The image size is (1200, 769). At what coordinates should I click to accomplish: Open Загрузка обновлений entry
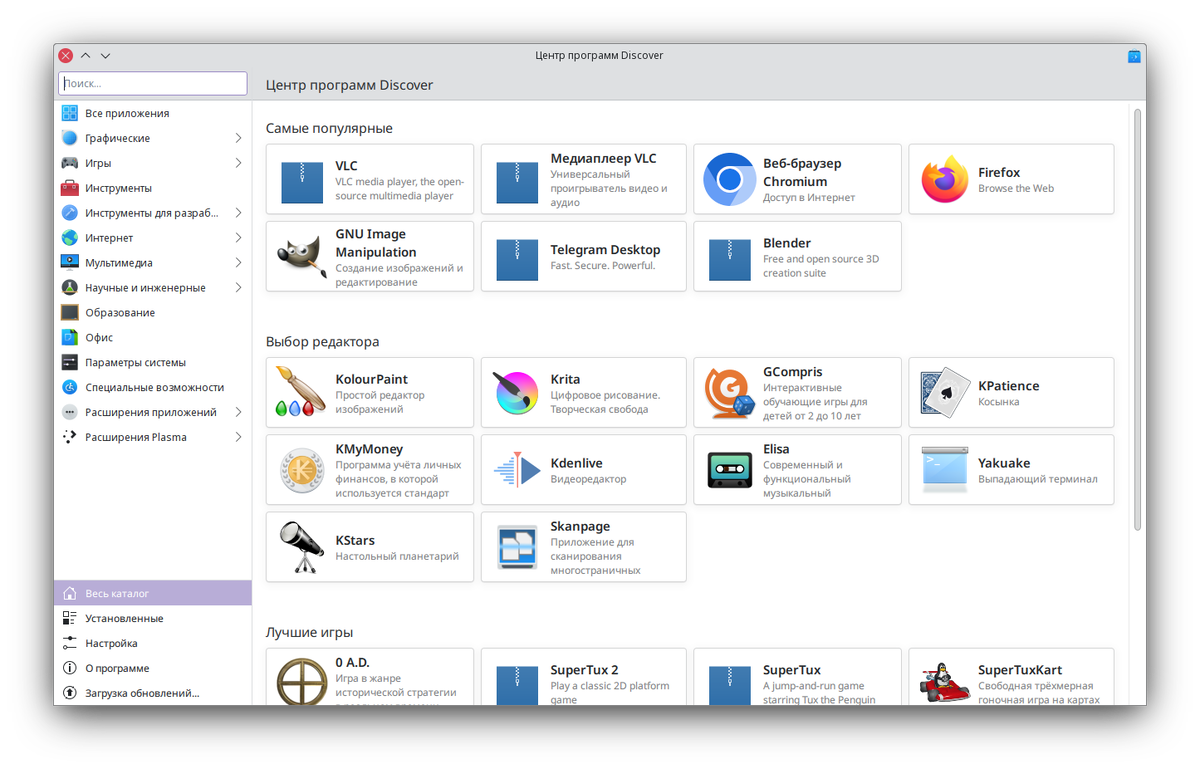tap(153, 693)
